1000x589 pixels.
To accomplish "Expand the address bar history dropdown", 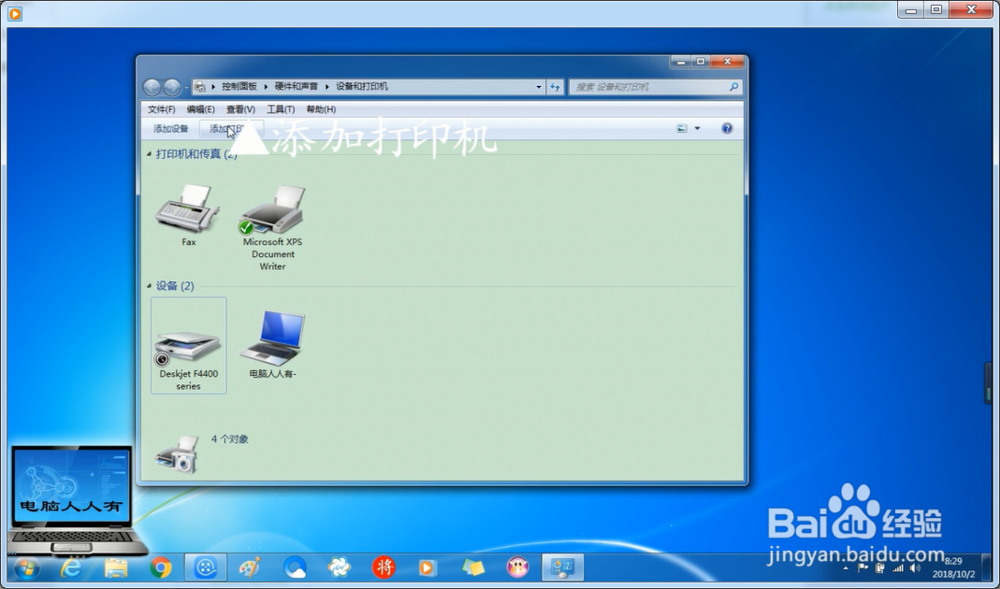I will click(x=538, y=87).
